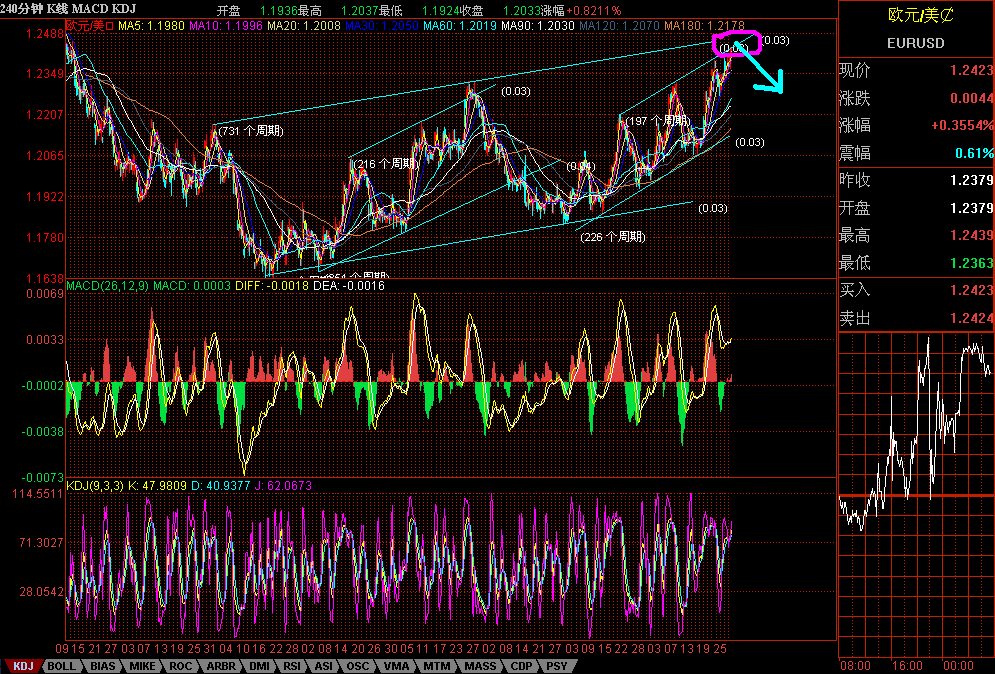Select the ASI tab

click(324, 666)
